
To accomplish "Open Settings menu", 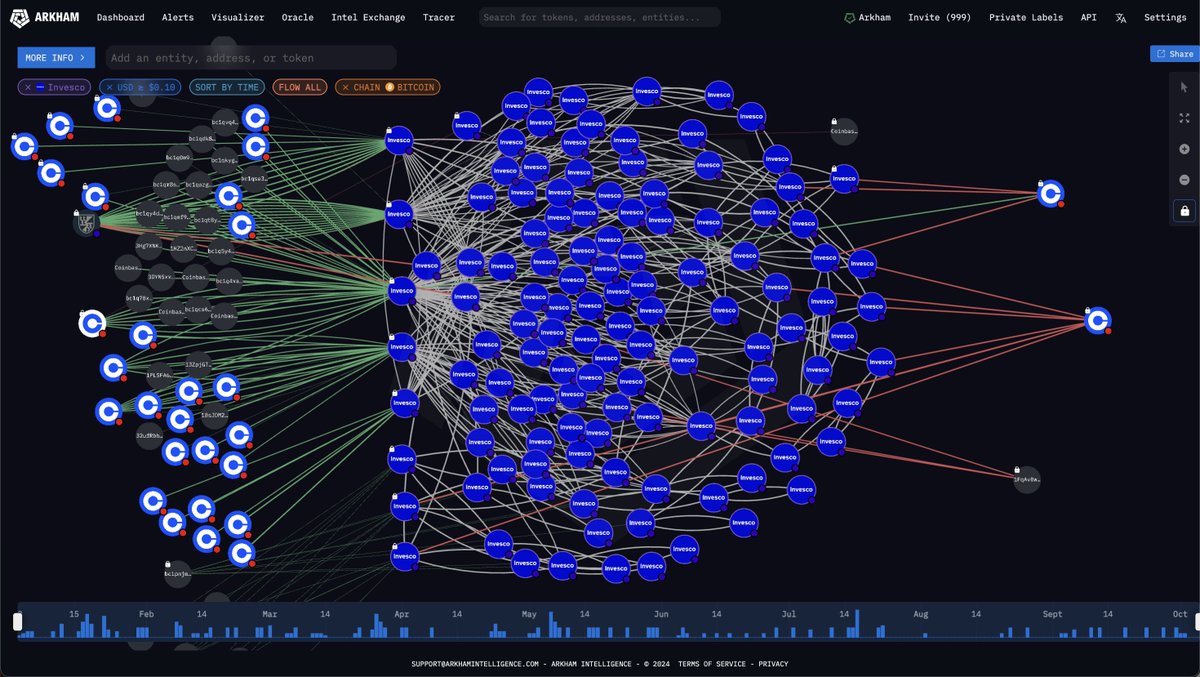I will pos(1165,17).
